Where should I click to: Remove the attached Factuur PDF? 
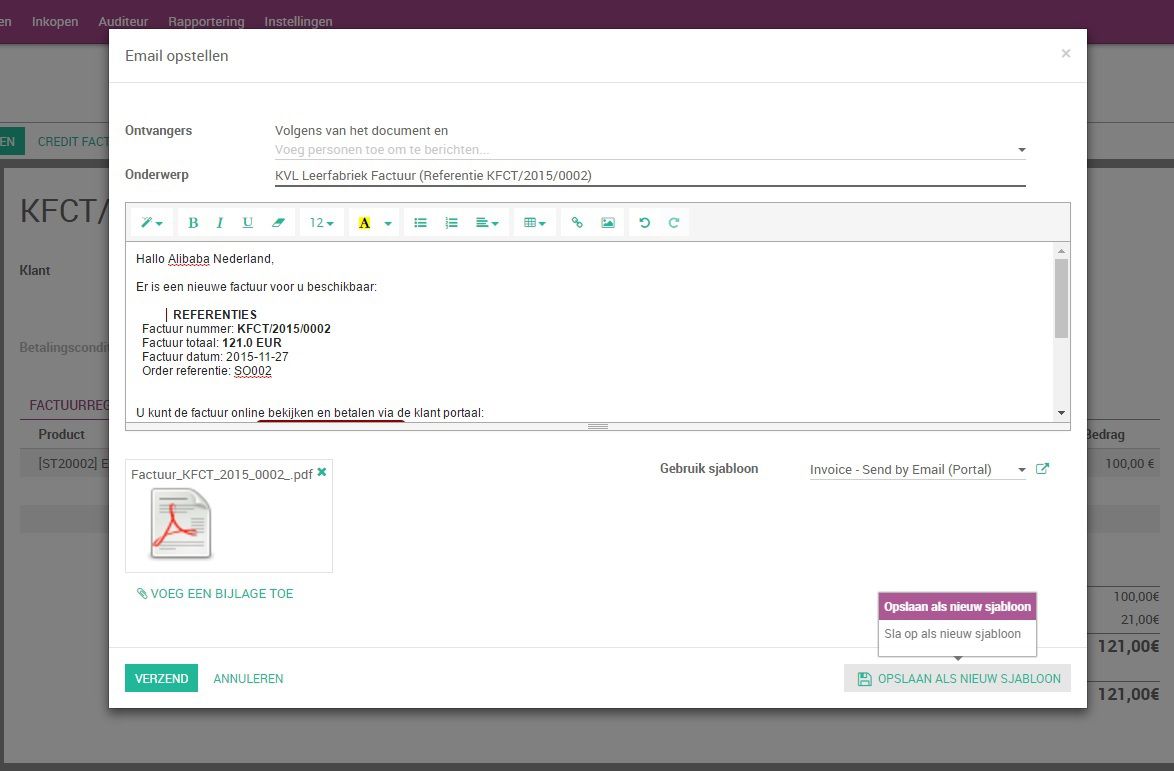pyautogui.click(x=323, y=472)
